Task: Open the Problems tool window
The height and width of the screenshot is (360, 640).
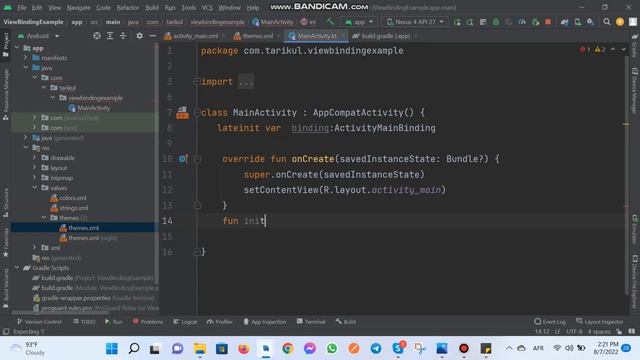Action: [x=148, y=322]
